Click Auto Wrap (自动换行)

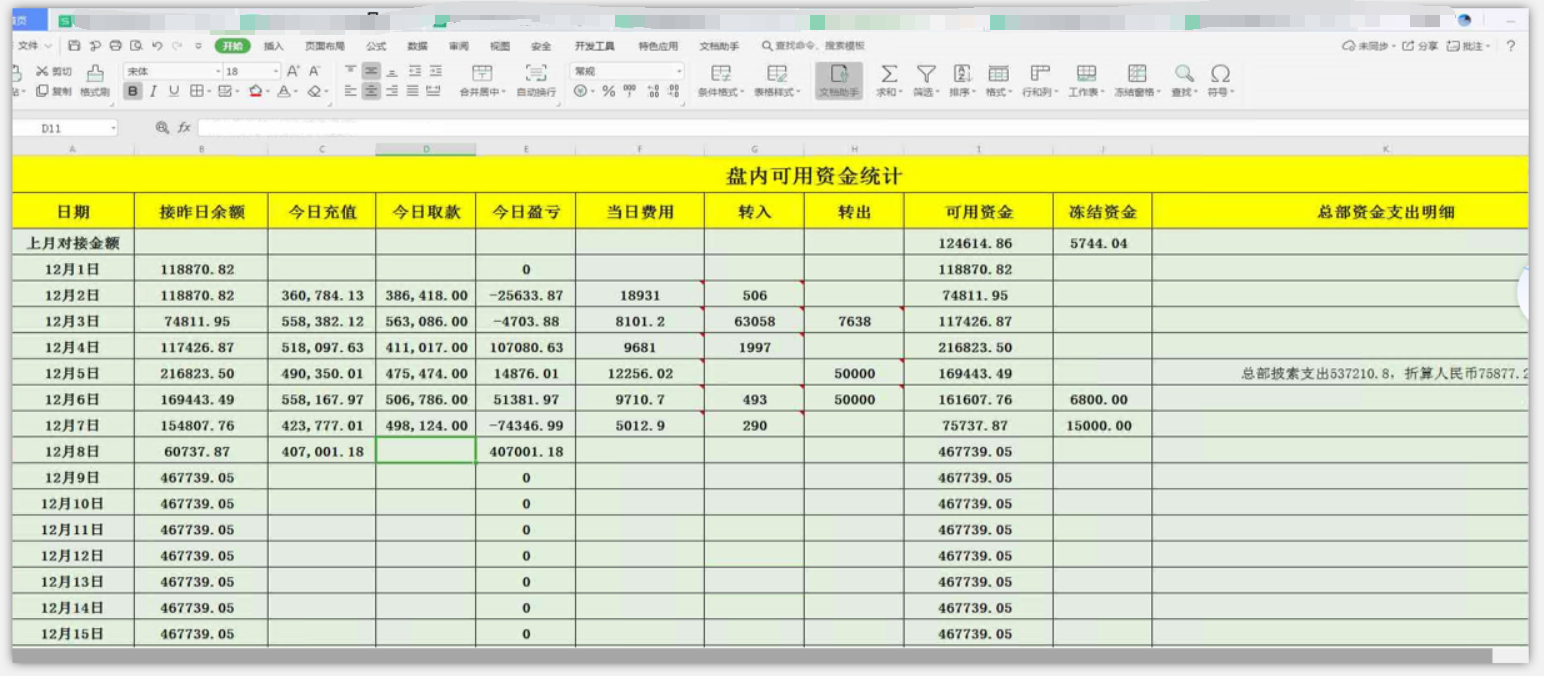coord(536,81)
